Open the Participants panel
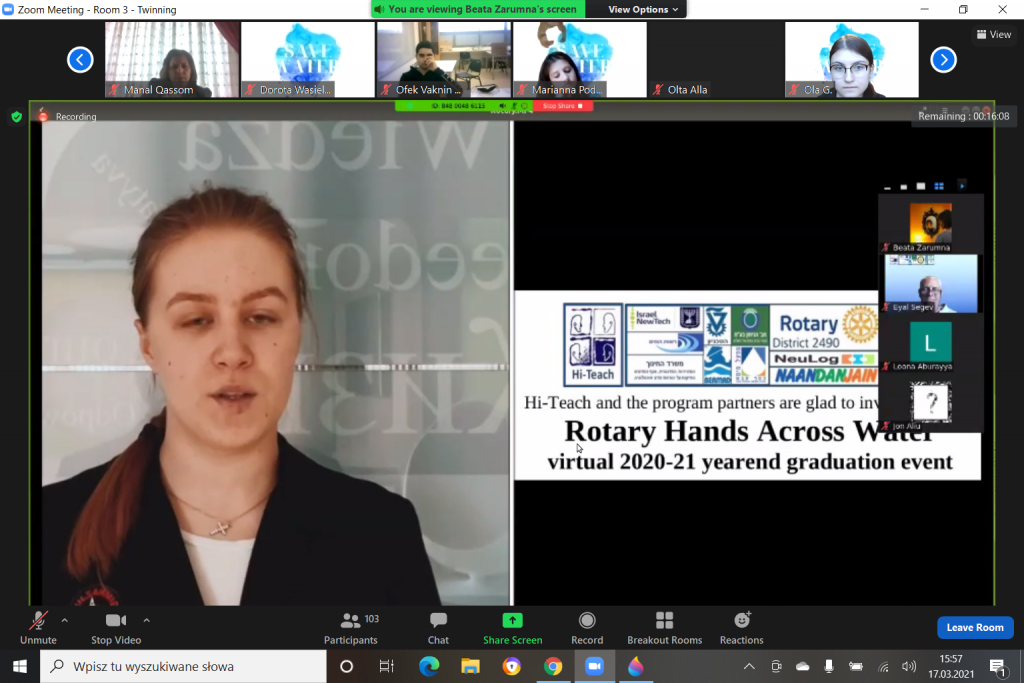 351,627
